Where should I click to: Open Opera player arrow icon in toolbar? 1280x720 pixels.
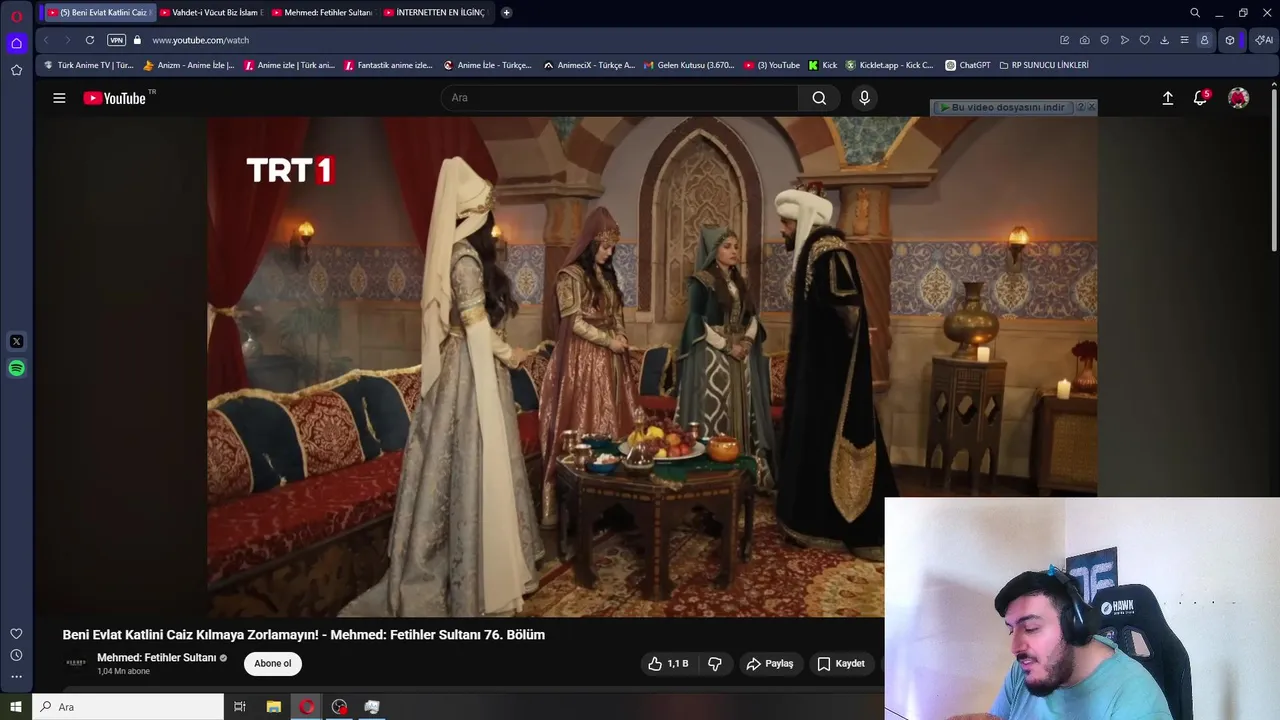pyautogui.click(x=1125, y=40)
